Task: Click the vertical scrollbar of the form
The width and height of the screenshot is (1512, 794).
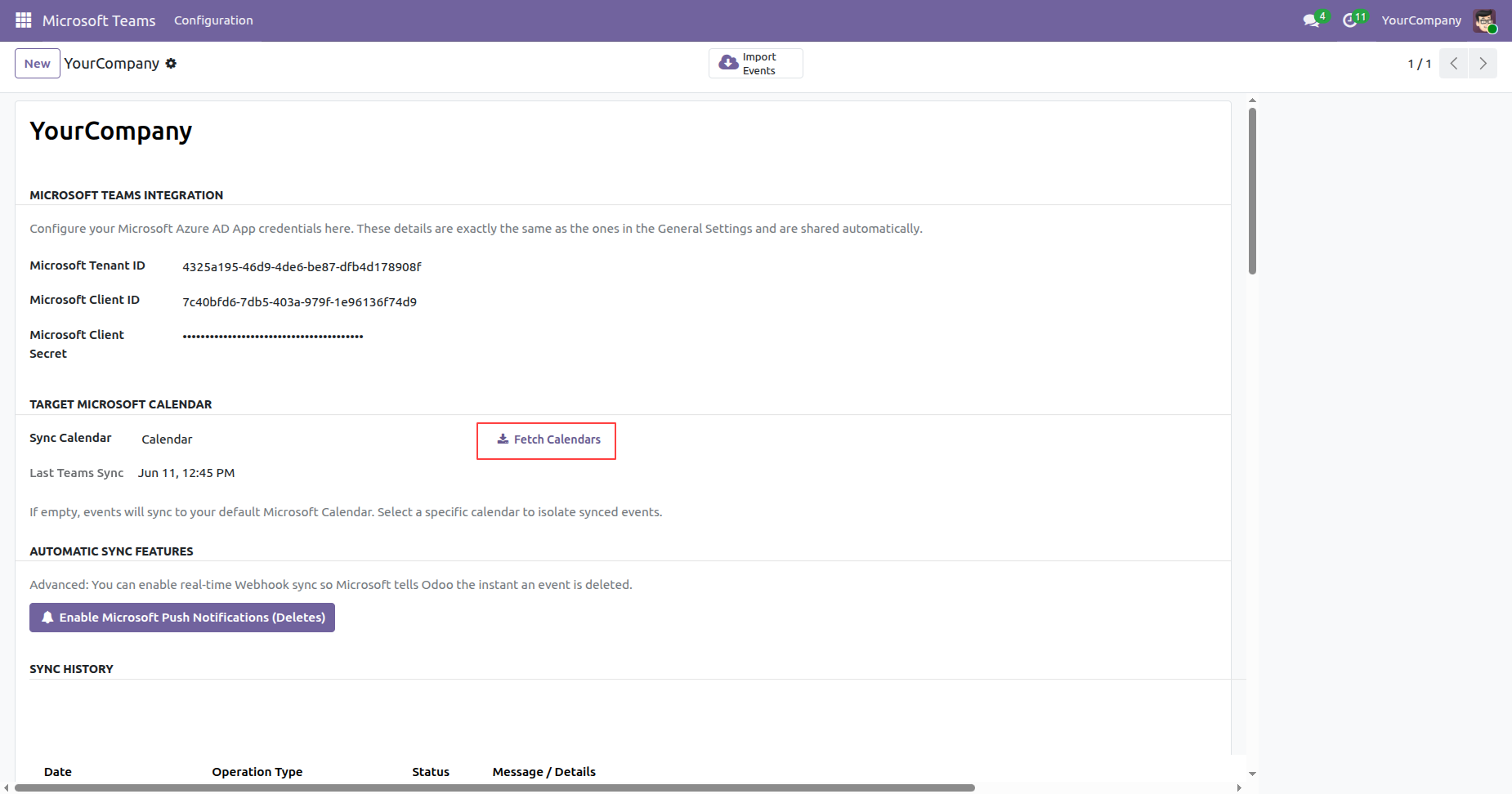Action: click(x=1252, y=191)
